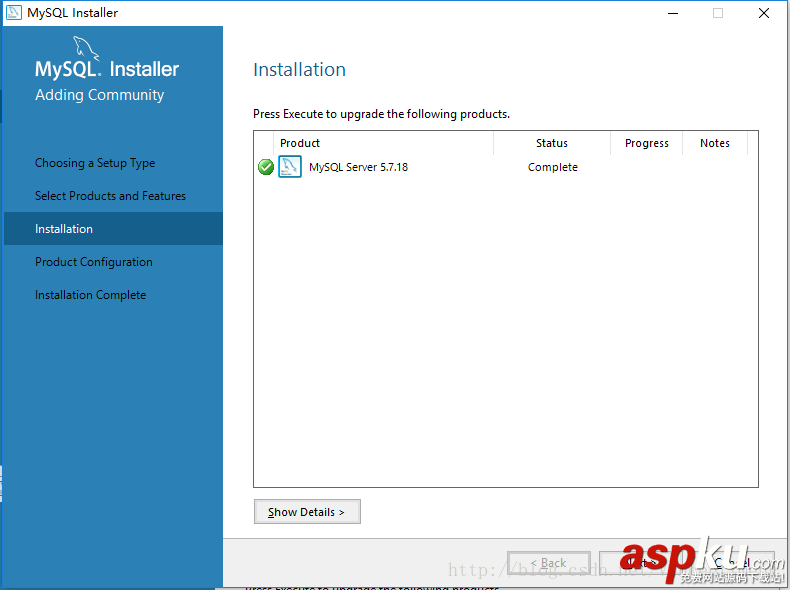The height and width of the screenshot is (590, 790).
Task: Go to Select Products and Features step
Action: tap(110, 196)
